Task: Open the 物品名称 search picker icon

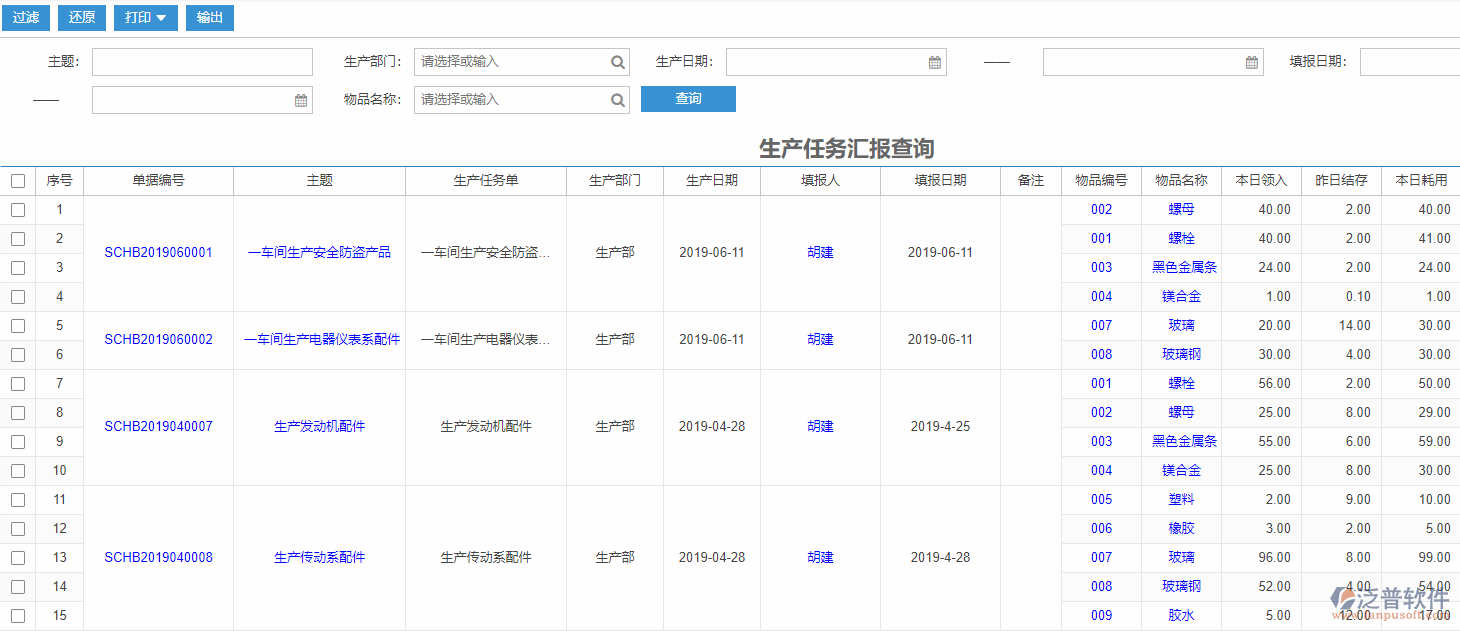Action: (x=617, y=99)
